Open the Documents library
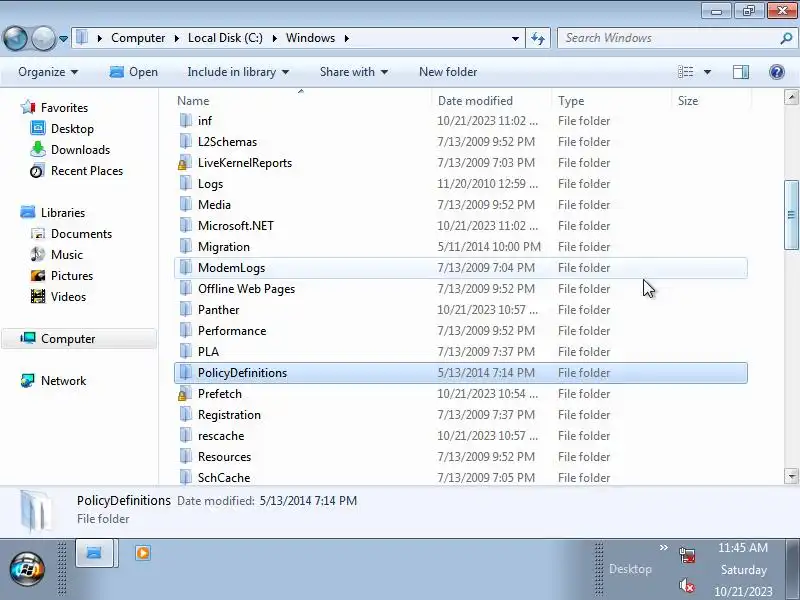 click(x=81, y=234)
